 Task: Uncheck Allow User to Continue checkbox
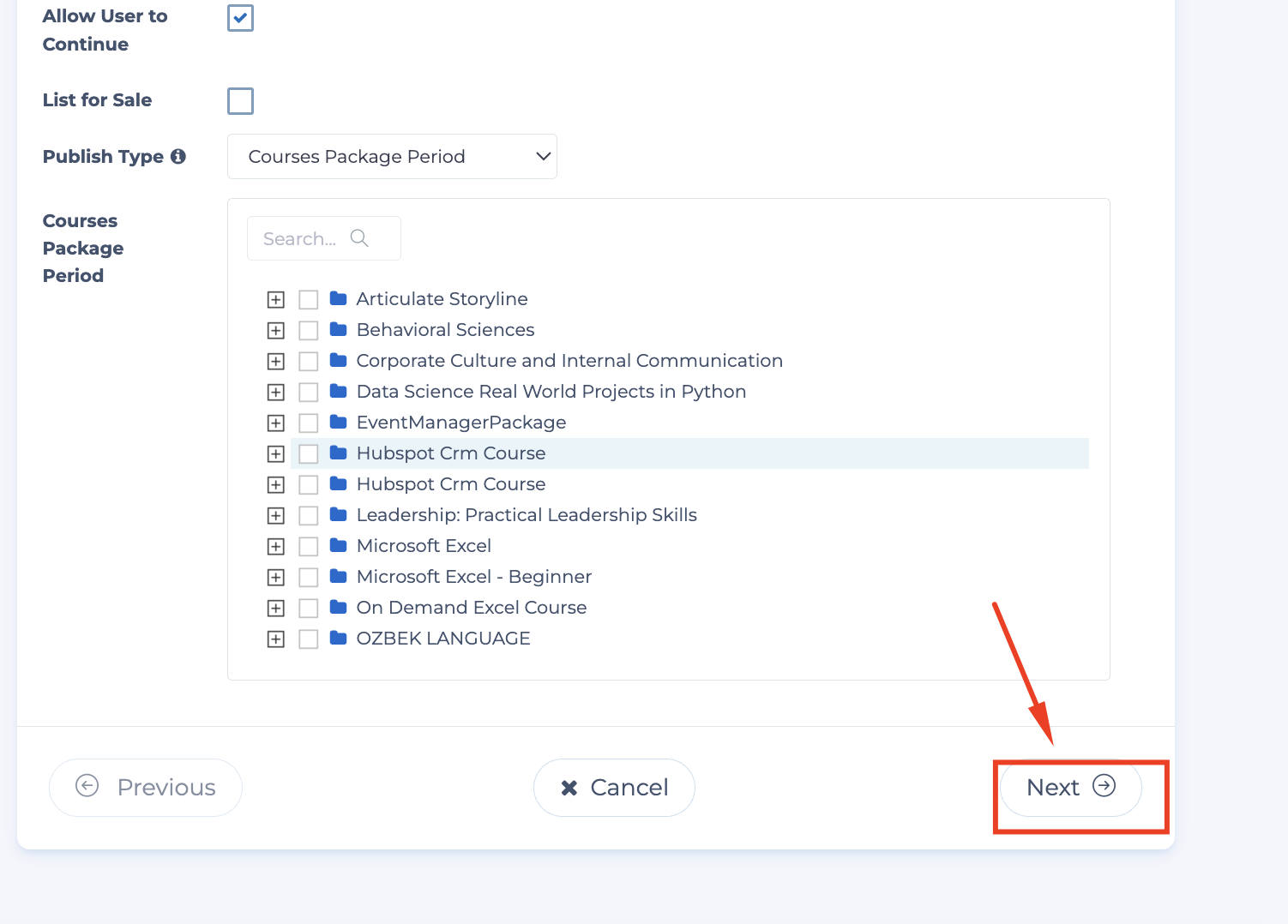click(x=240, y=18)
